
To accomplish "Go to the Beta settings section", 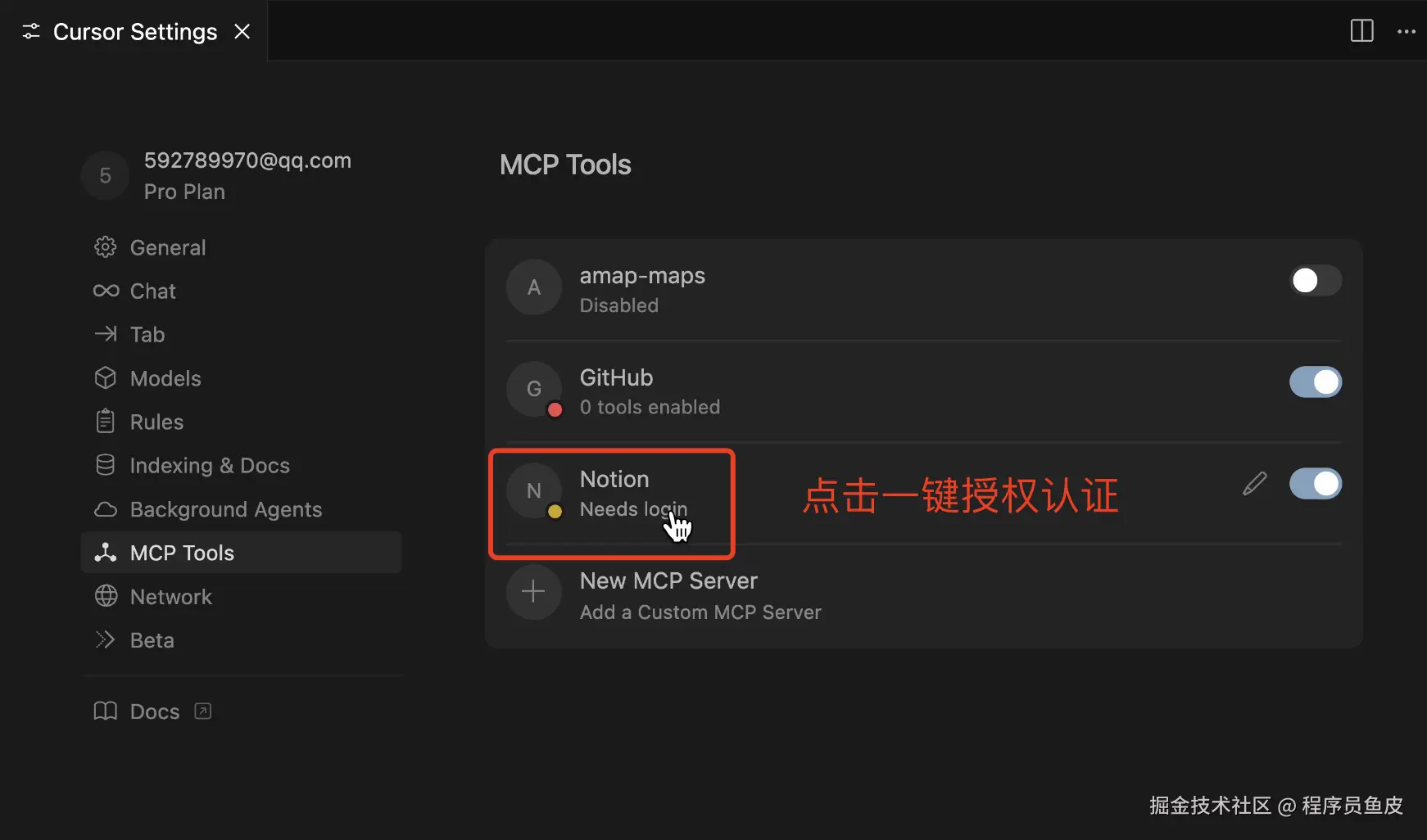I will tap(241, 640).
